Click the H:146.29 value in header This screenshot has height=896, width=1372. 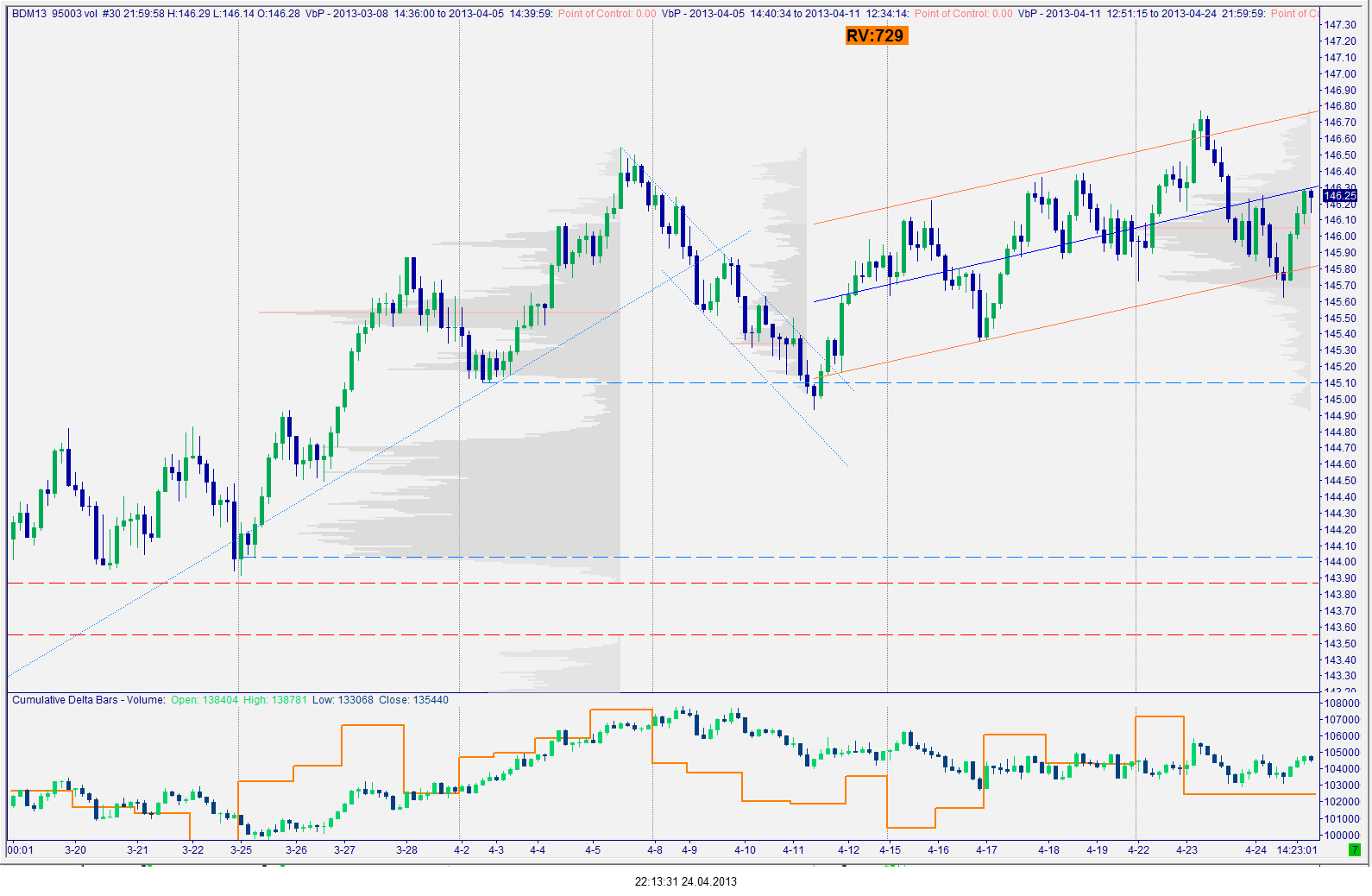pyautogui.click(x=189, y=14)
